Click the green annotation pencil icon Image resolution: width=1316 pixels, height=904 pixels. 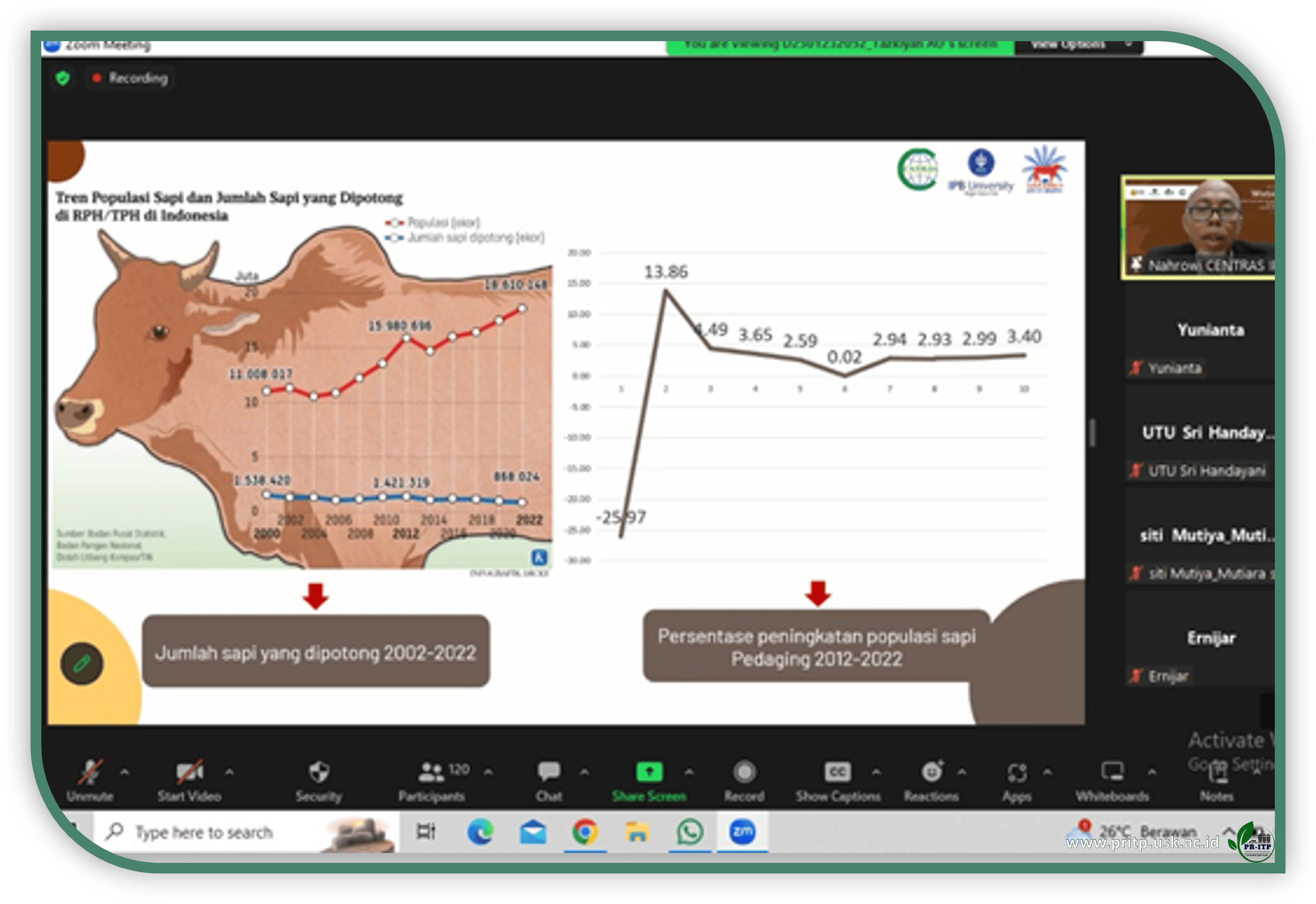tap(82, 663)
